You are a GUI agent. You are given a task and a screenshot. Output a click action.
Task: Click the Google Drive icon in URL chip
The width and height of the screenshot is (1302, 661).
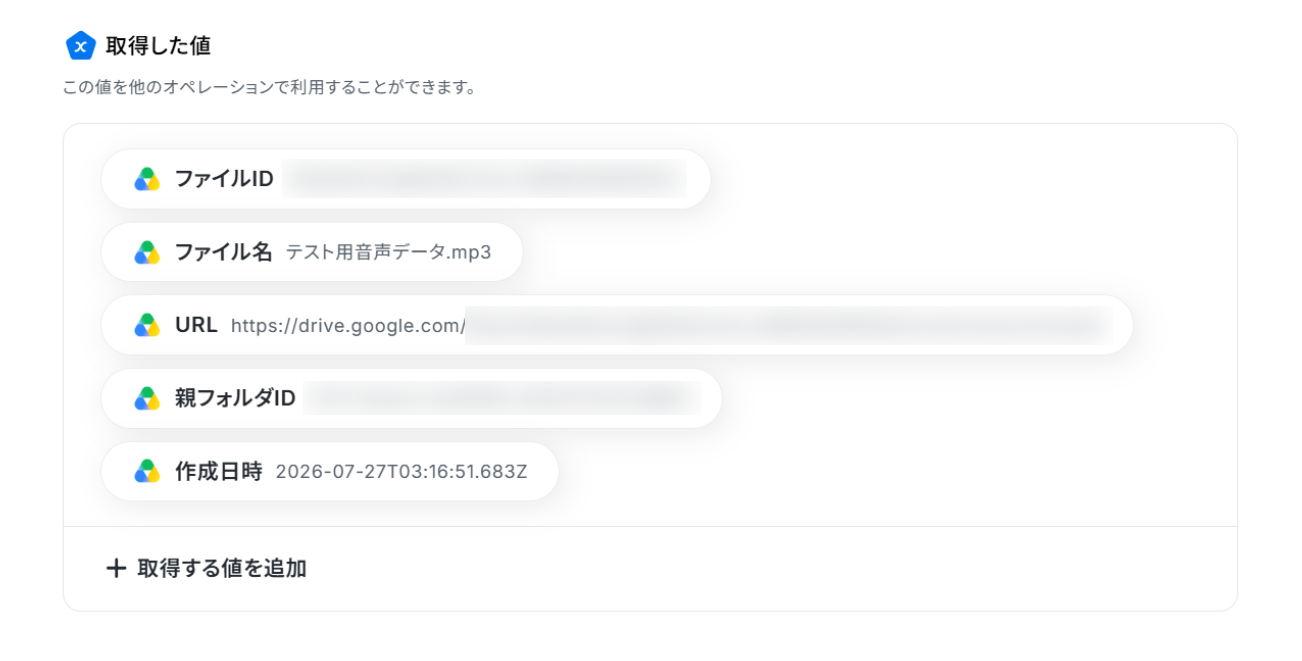click(x=147, y=325)
